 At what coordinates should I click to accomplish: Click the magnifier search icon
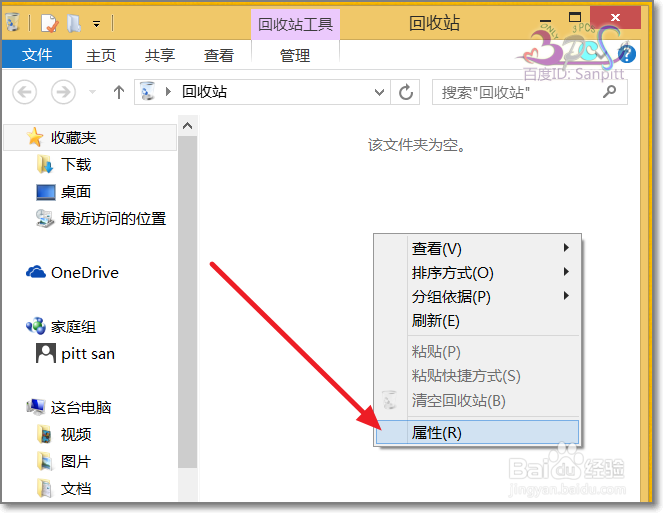tap(609, 91)
